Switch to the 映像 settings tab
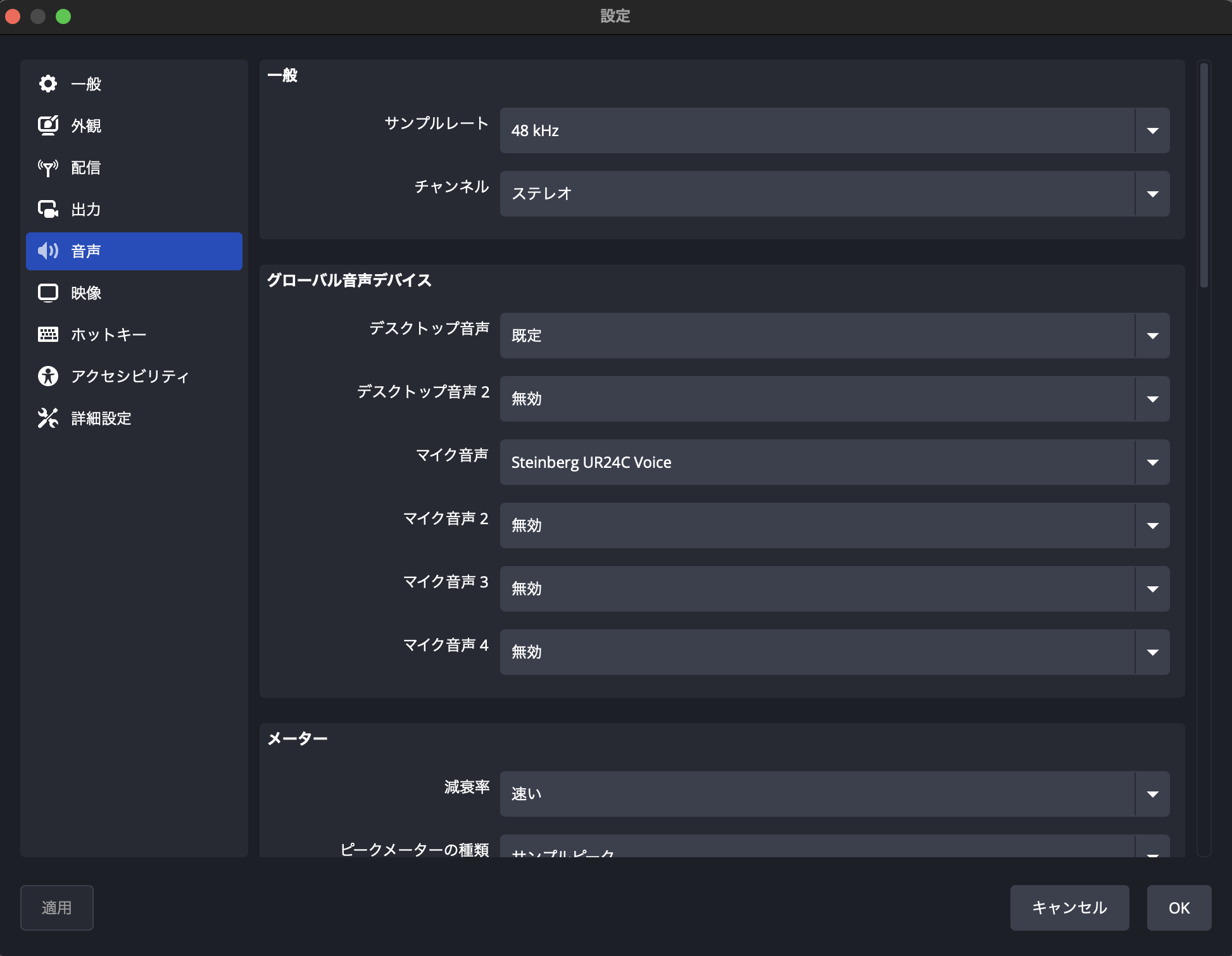The width and height of the screenshot is (1232, 956). pos(87,292)
